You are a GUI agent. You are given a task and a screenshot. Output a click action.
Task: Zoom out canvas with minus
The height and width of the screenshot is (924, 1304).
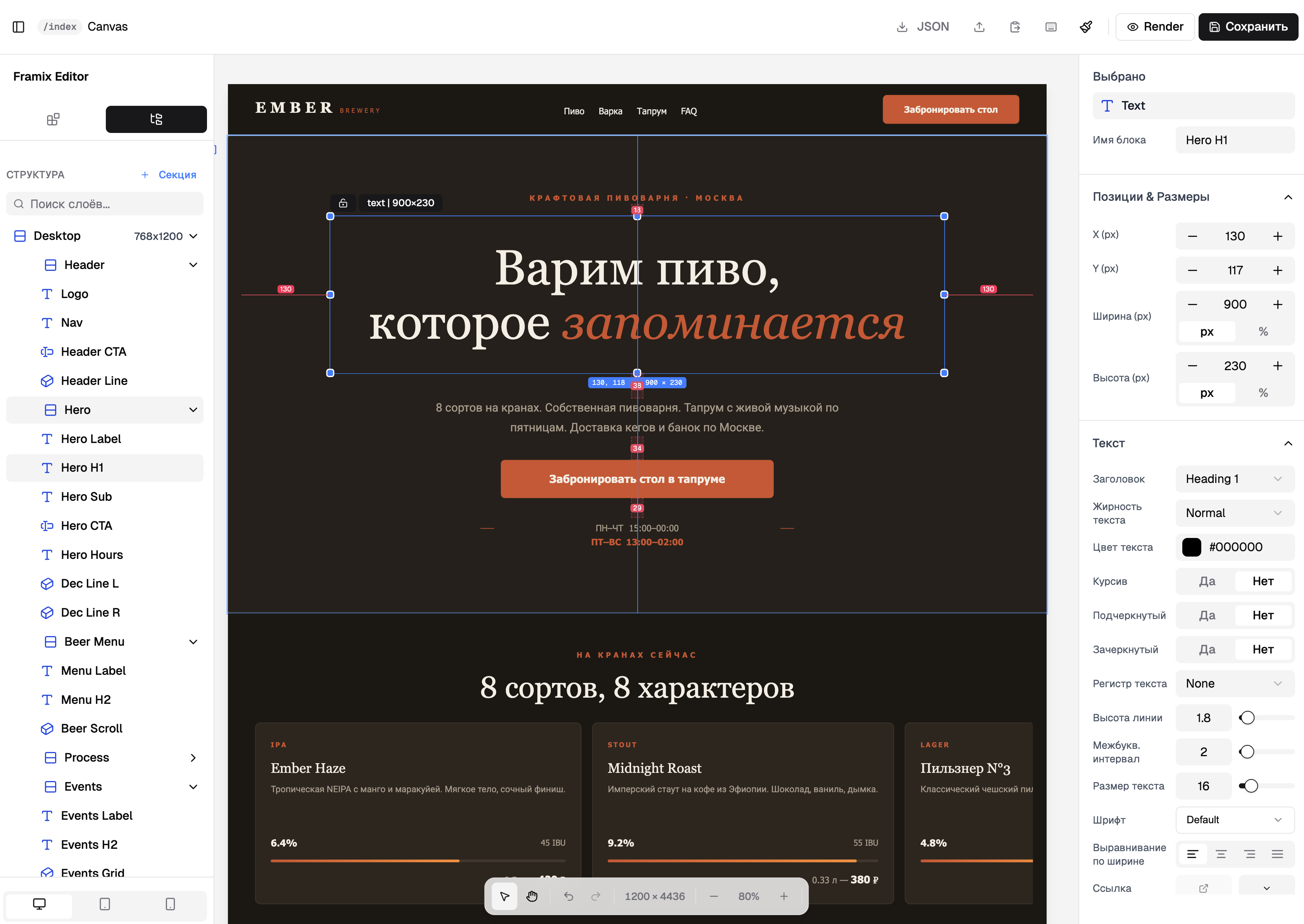(714, 897)
